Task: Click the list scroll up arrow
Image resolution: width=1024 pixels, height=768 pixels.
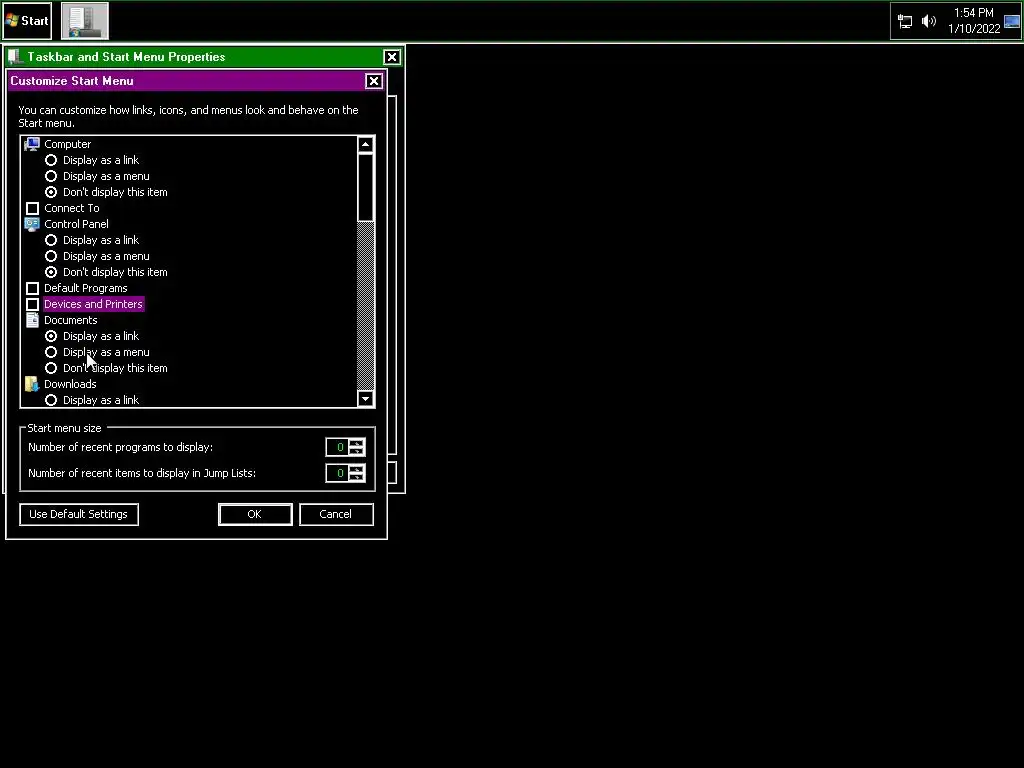Action: click(366, 144)
